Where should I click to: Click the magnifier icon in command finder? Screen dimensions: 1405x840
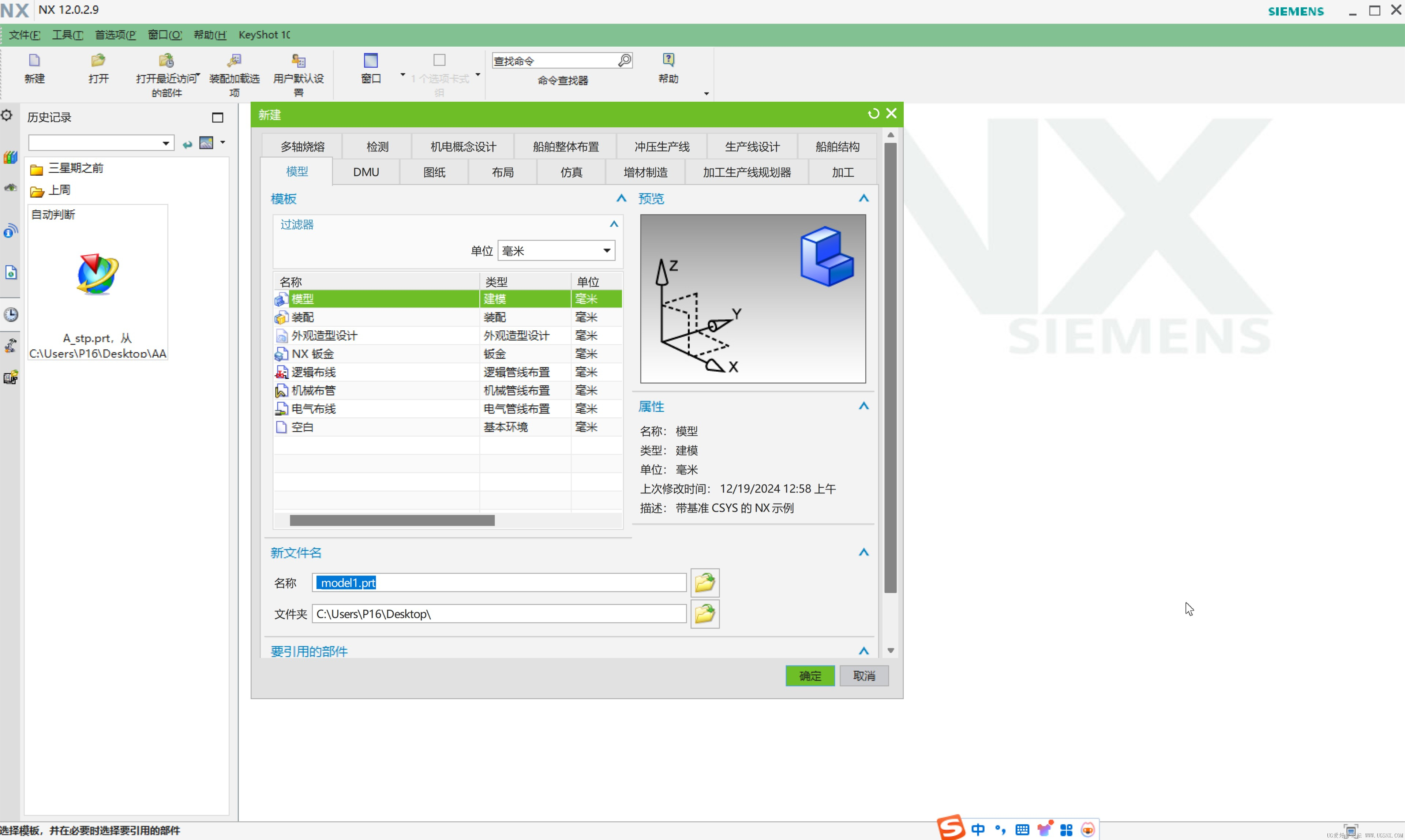[x=624, y=61]
